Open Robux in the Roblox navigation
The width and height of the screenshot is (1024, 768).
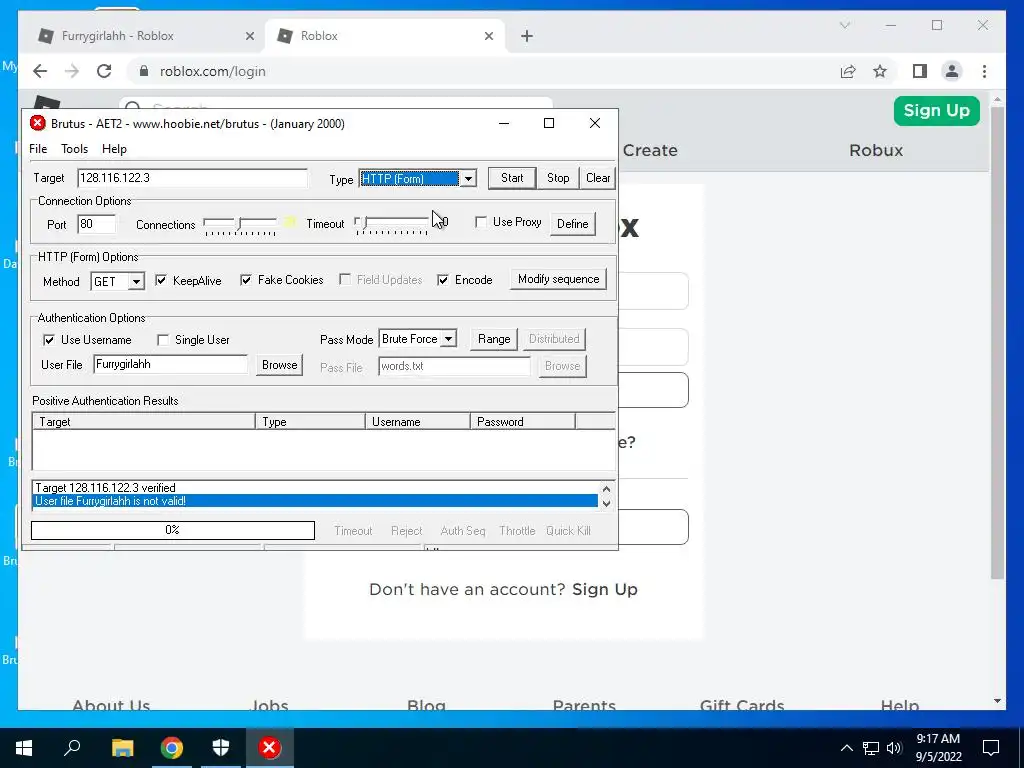[x=876, y=150]
